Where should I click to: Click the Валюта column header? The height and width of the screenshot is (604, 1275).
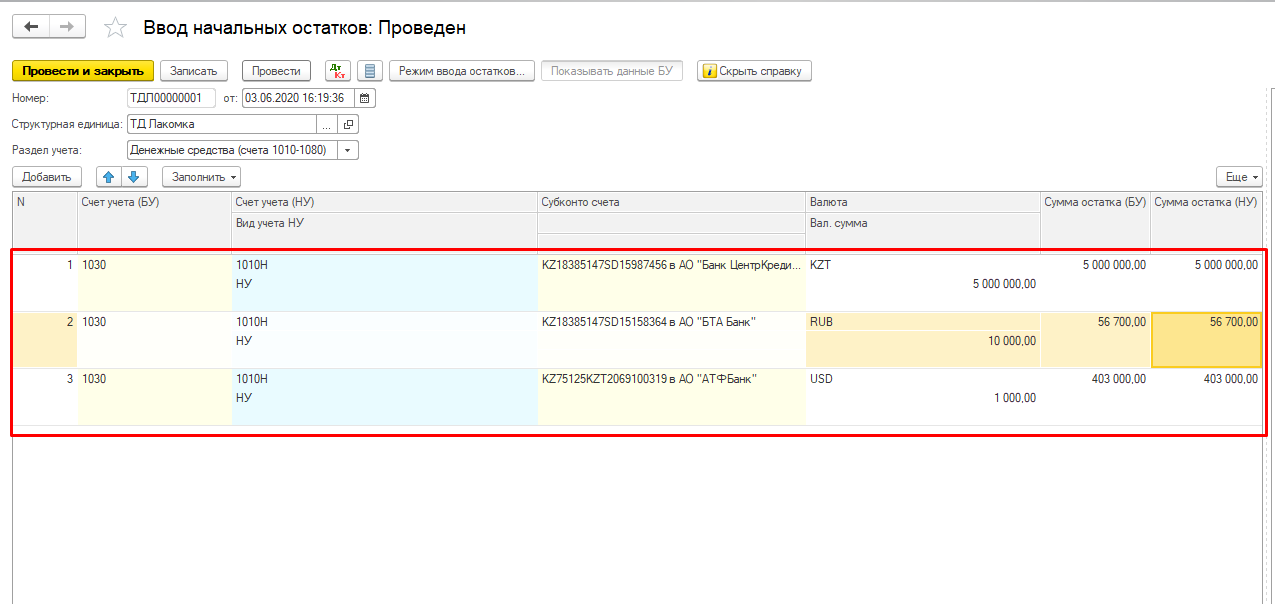point(922,202)
